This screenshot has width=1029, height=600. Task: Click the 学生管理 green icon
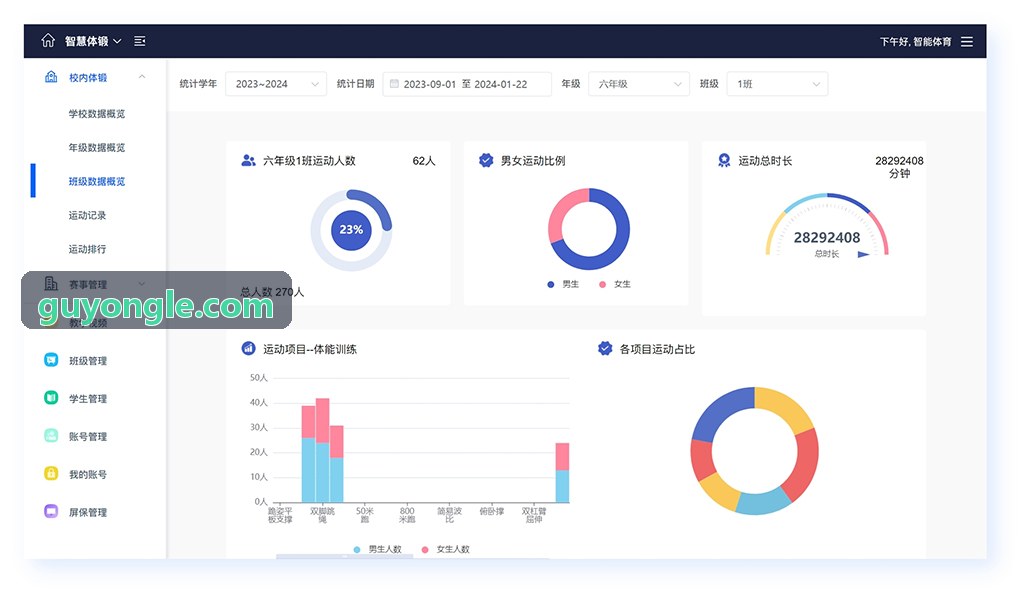51,398
